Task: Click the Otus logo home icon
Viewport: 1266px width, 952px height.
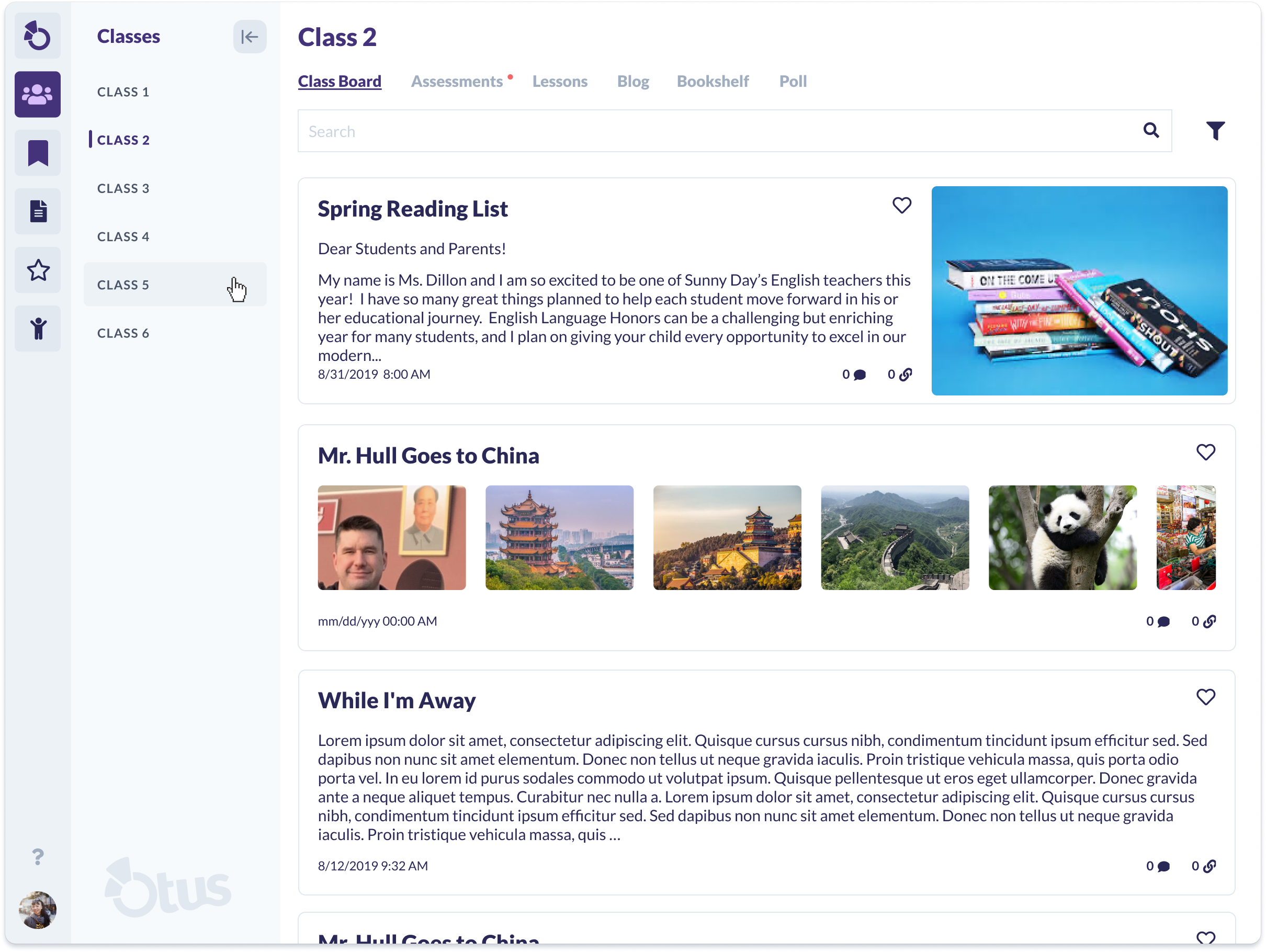Action: (x=37, y=36)
